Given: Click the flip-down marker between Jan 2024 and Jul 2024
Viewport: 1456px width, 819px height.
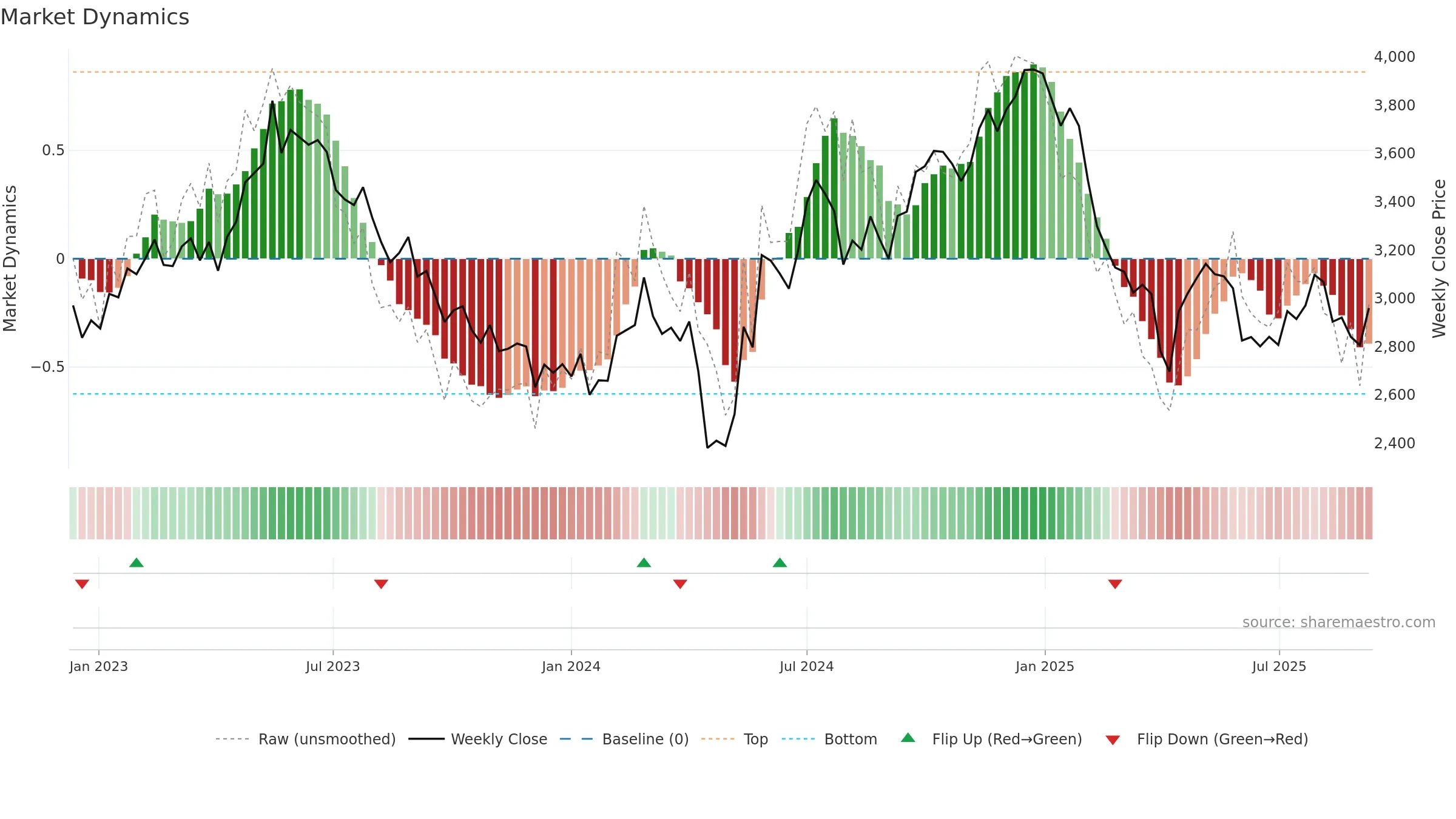Looking at the screenshot, I should coord(680,584).
